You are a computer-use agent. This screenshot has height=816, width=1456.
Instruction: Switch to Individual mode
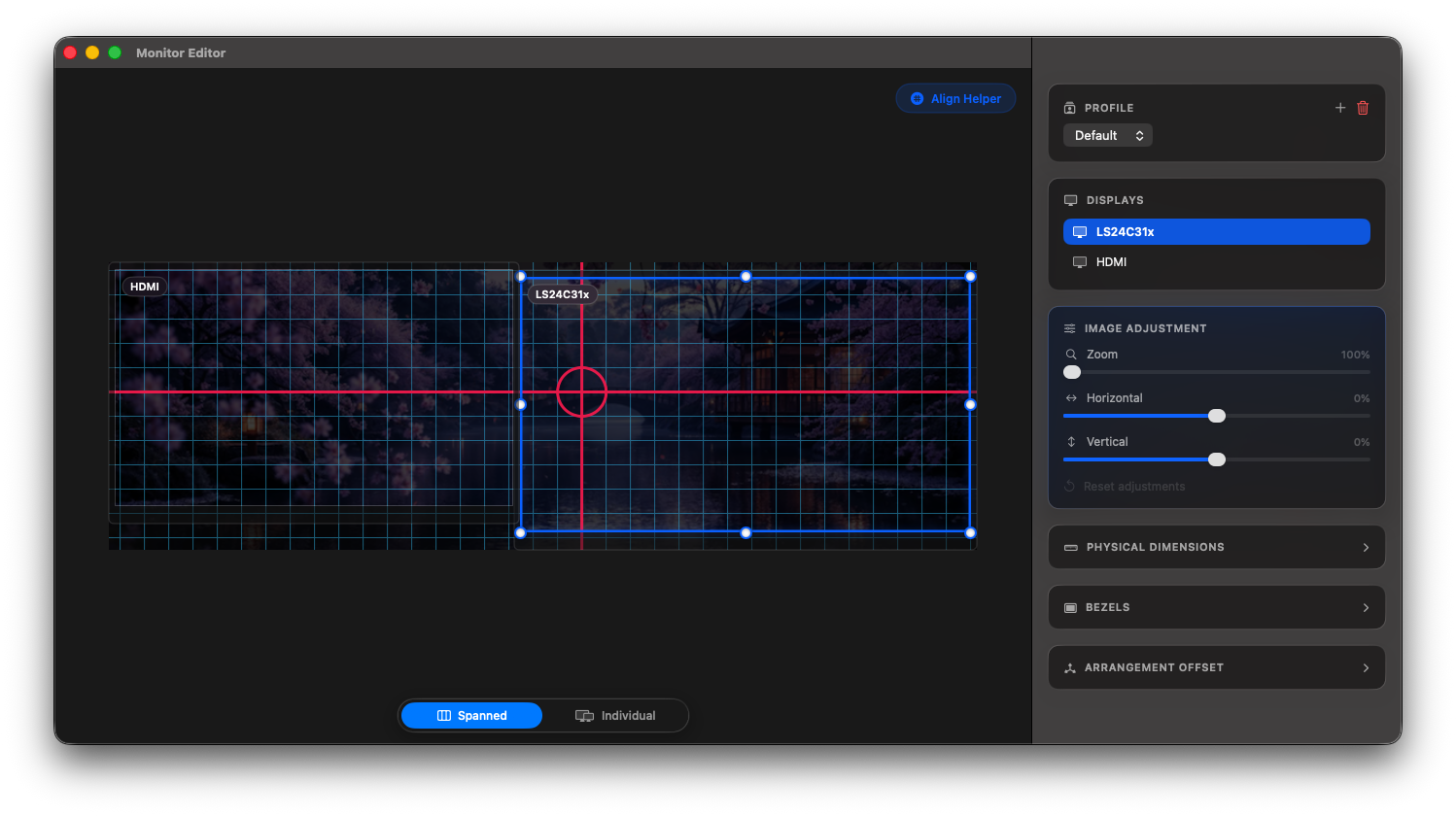tap(615, 716)
